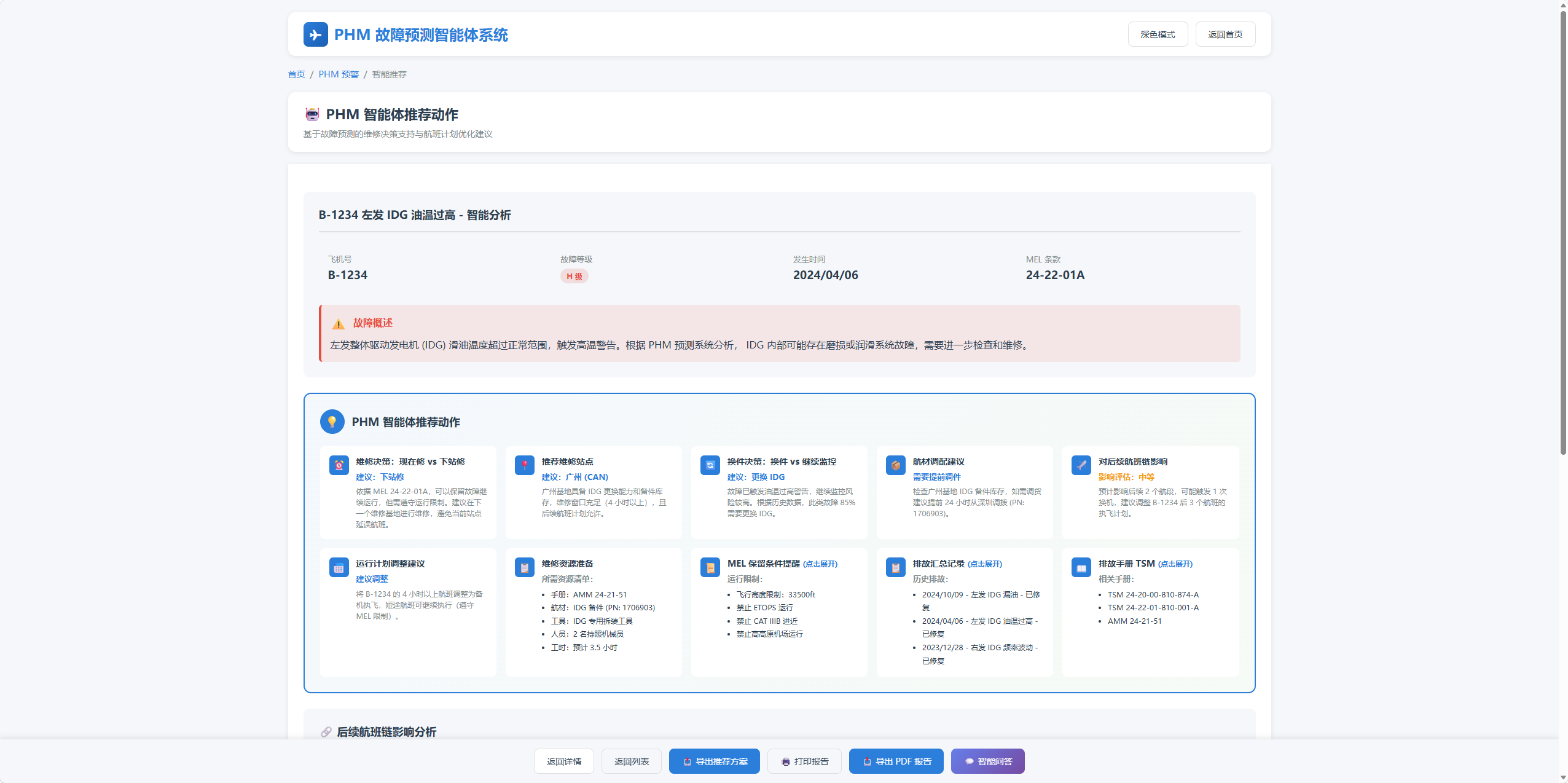Click the calendar icon on 运行计划调整建议 card
Screen dimensions: 1568x783
(x=339, y=567)
